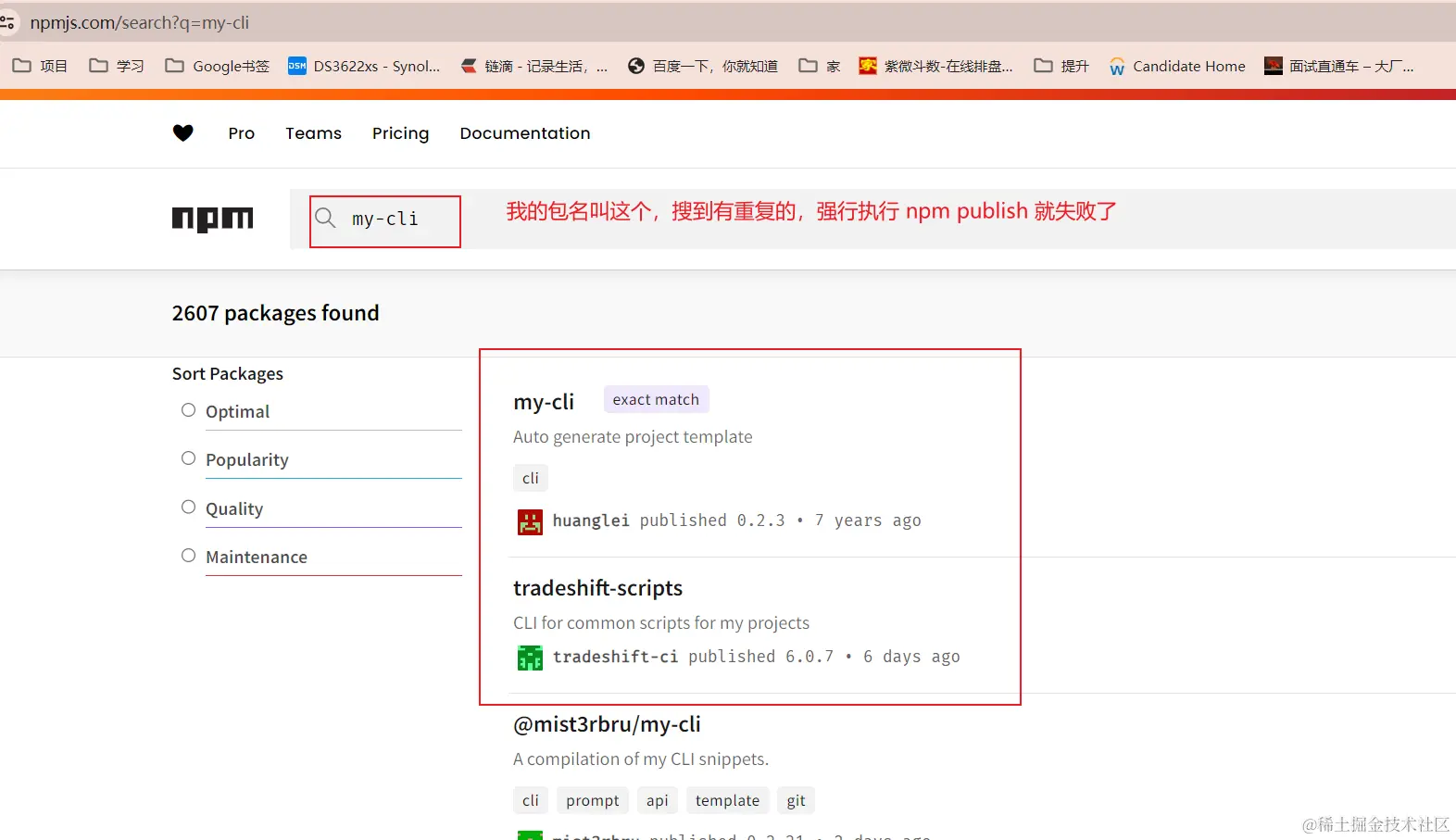Open the 百度一下 bookmark
Image resolution: width=1456 pixels, height=840 pixels.
point(702,66)
